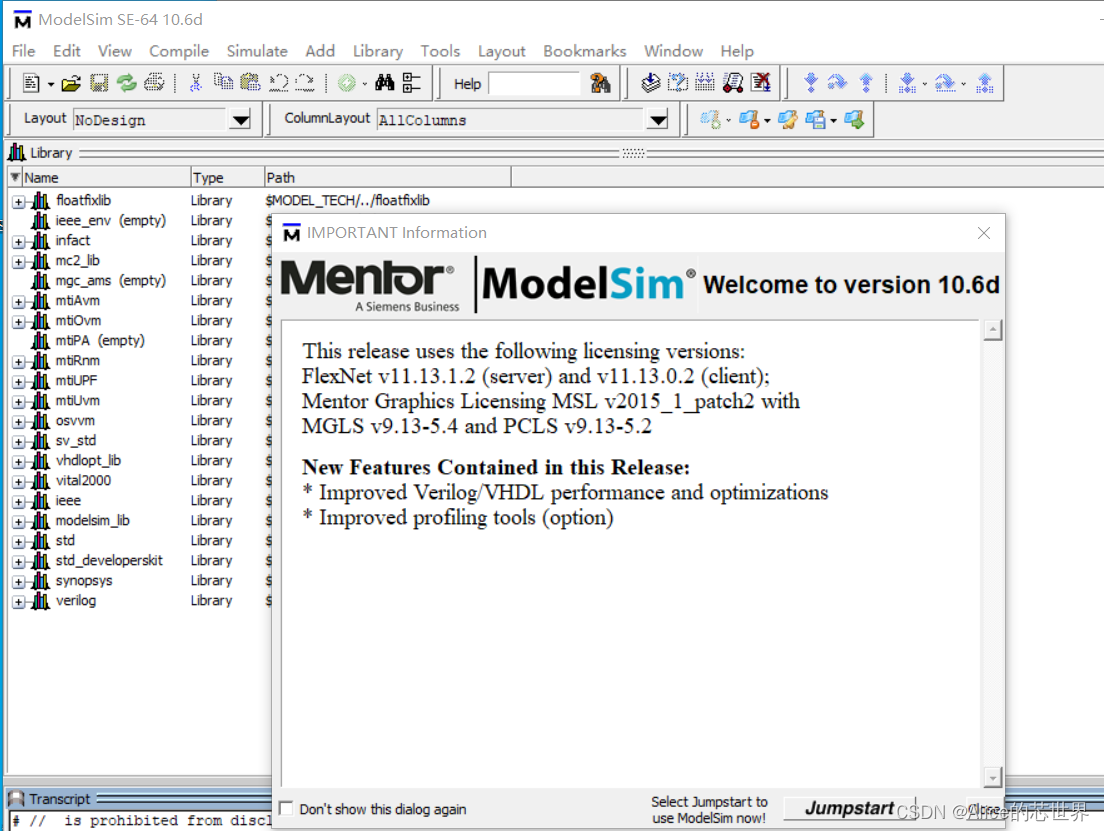
Task: Open the Layout NoDesign dropdown arrow
Action: (x=241, y=120)
